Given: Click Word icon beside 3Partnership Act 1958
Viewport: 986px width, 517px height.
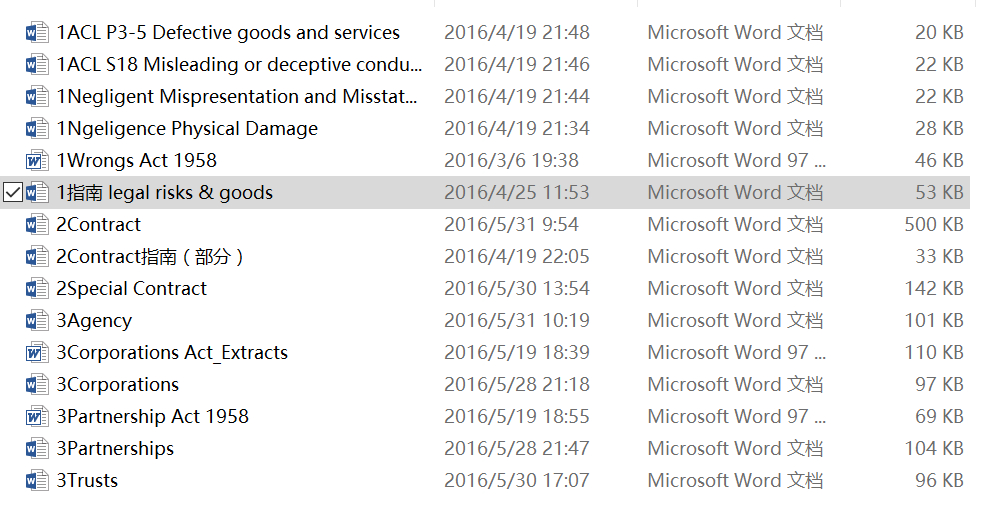Looking at the screenshot, I should (37, 417).
